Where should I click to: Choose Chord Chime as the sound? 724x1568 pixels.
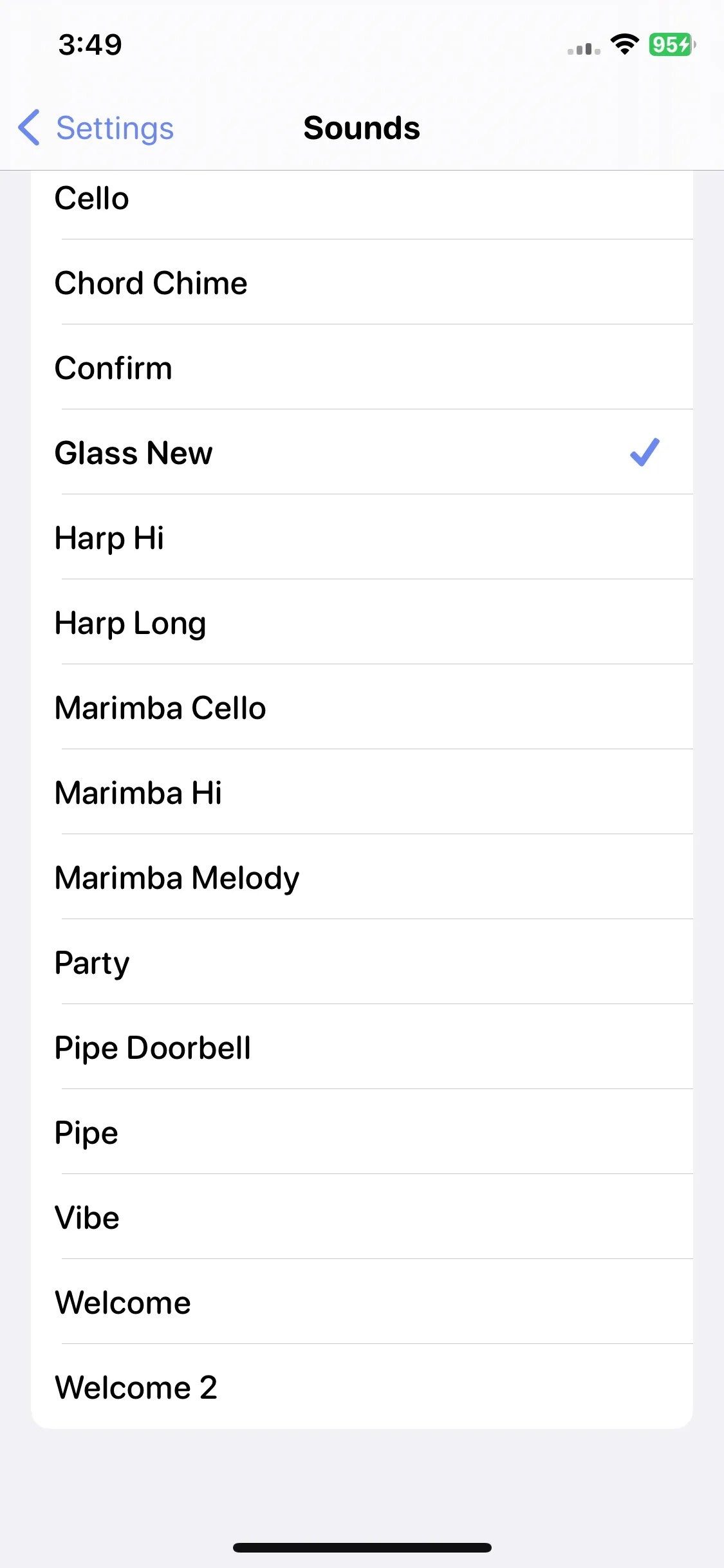[362, 283]
